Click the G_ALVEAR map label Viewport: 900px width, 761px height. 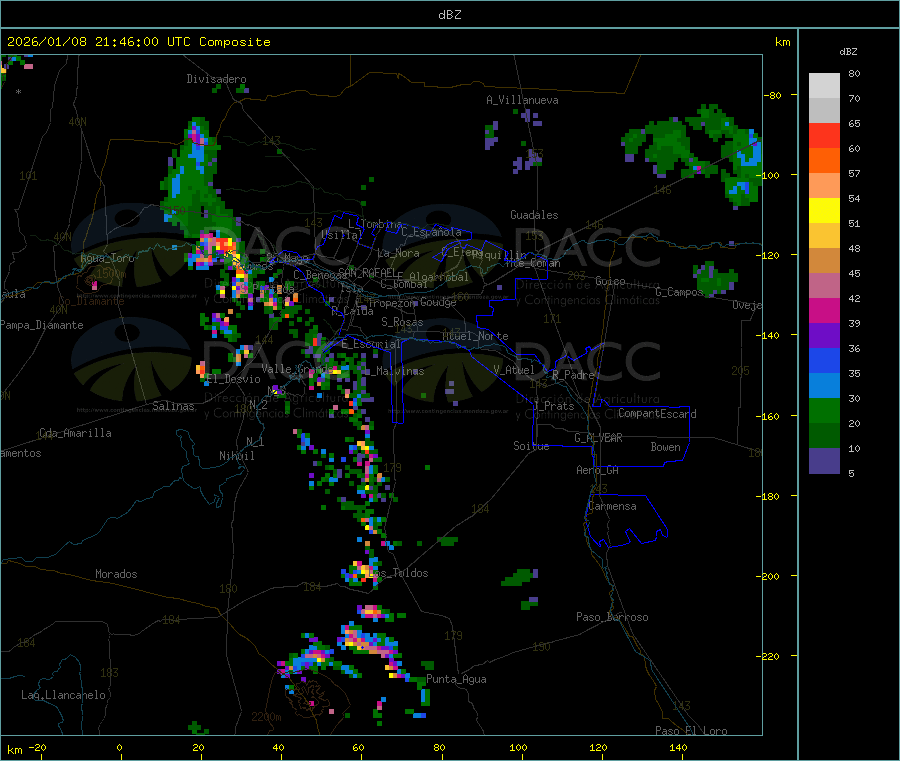click(x=599, y=438)
